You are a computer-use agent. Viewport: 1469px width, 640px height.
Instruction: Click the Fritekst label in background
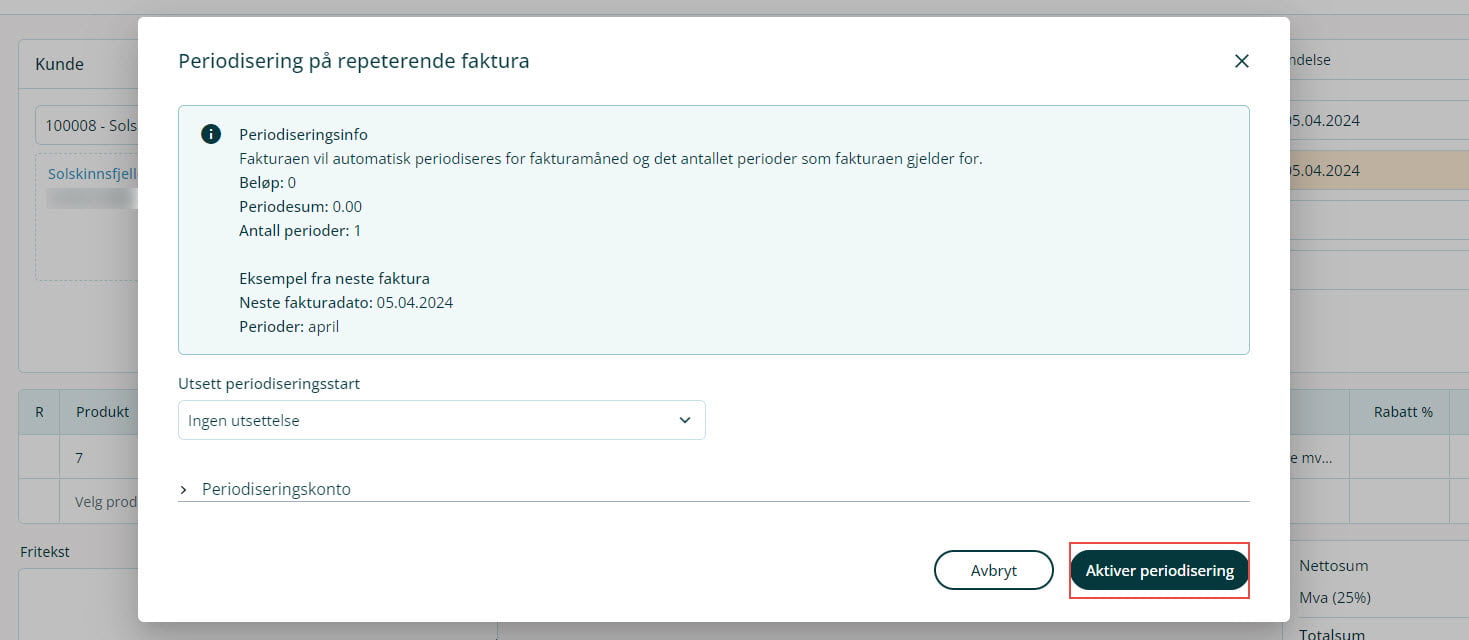(x=45, y=551)
